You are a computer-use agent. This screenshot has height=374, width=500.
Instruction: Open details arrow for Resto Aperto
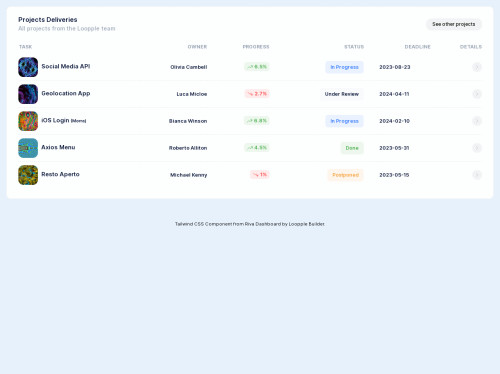pos(477,175)
